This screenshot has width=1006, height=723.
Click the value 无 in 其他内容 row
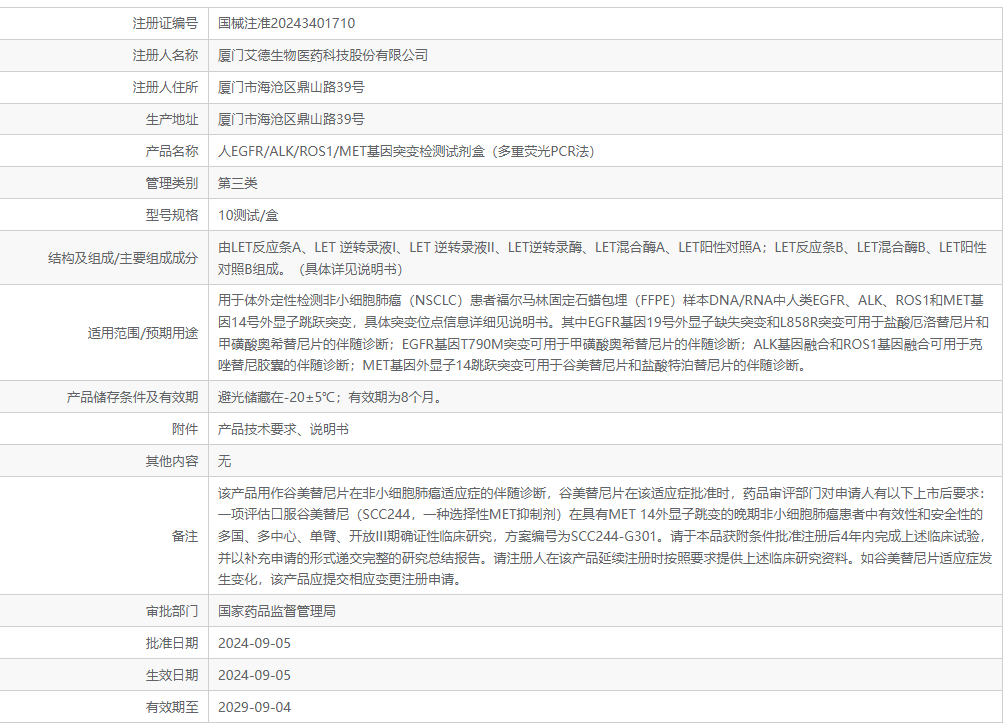[224, 461]
